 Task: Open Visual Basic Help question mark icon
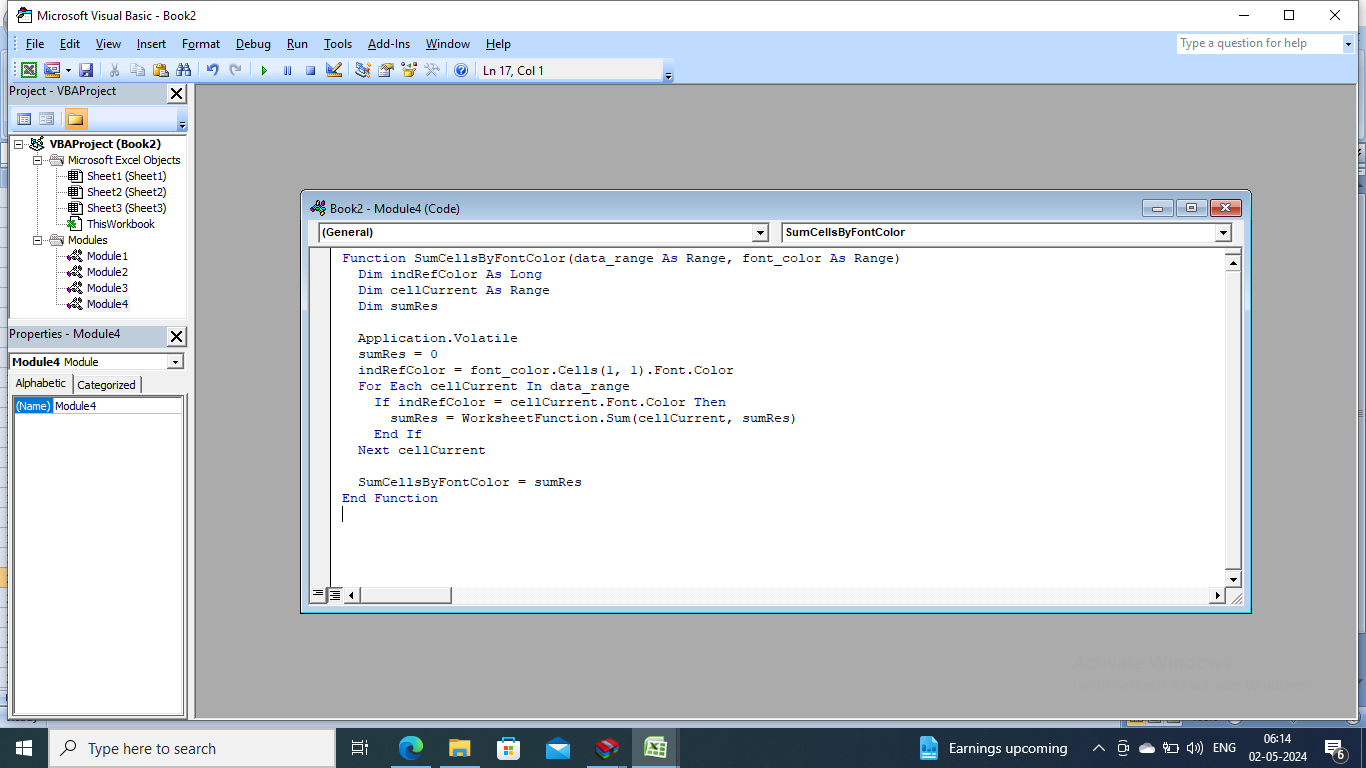tap(460, 70)
